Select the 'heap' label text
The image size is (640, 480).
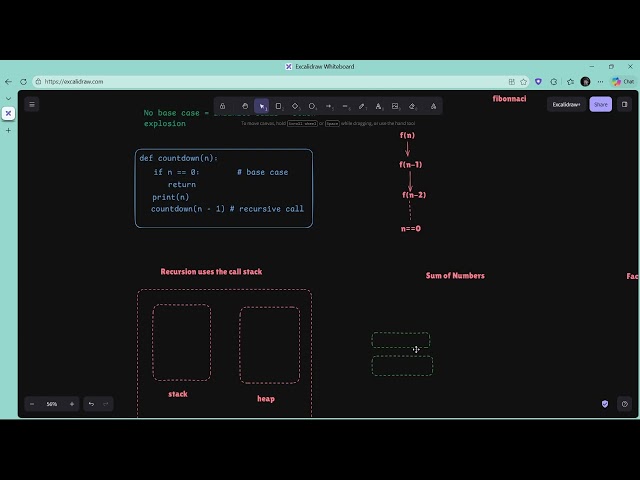266,399
